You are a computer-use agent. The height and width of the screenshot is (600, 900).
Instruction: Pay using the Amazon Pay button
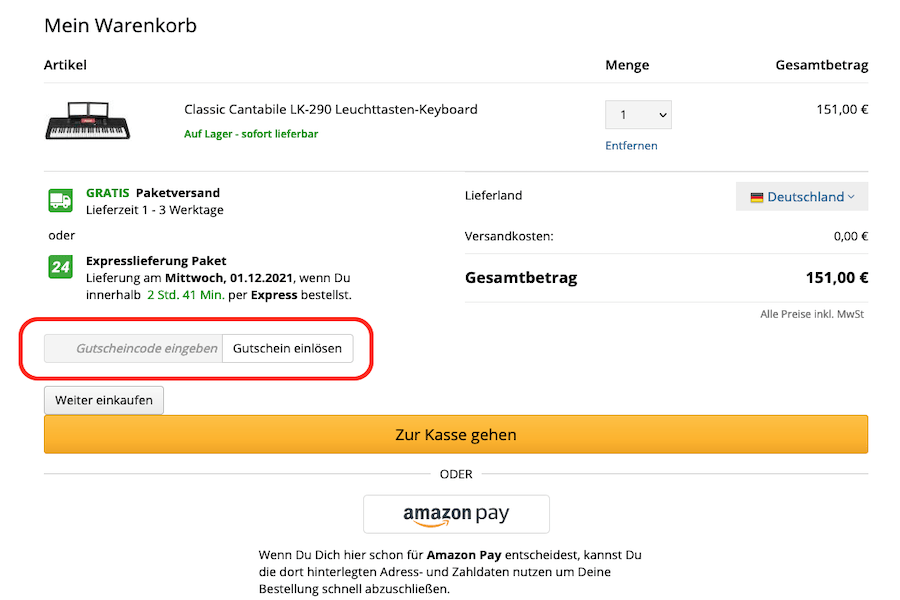tap(456, 514)
